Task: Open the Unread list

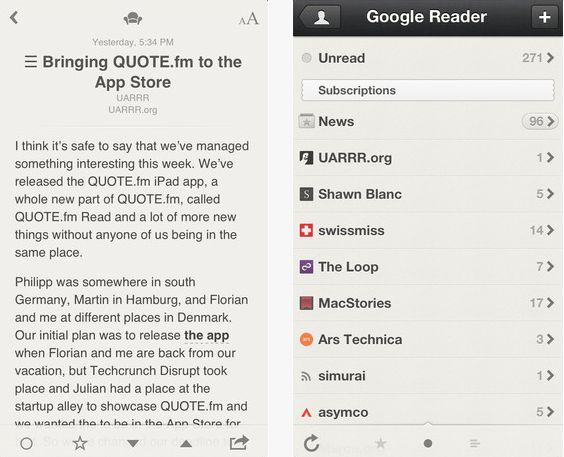Action: (428, 58)
